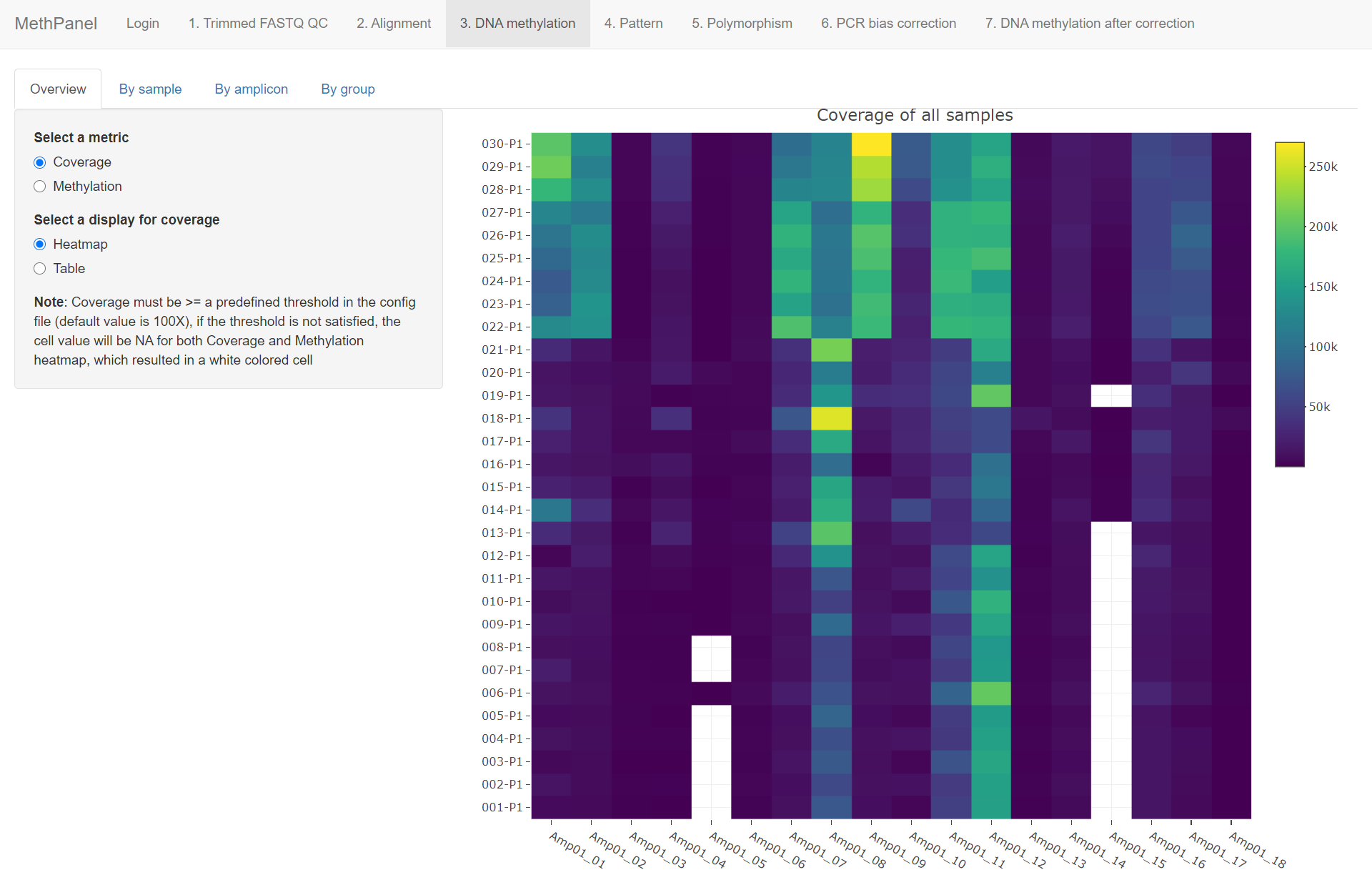Screen dimensions: 1372x880
Task: Click the yellow heatmap cell in row 018-P1
Action: (x=831, y=418)
